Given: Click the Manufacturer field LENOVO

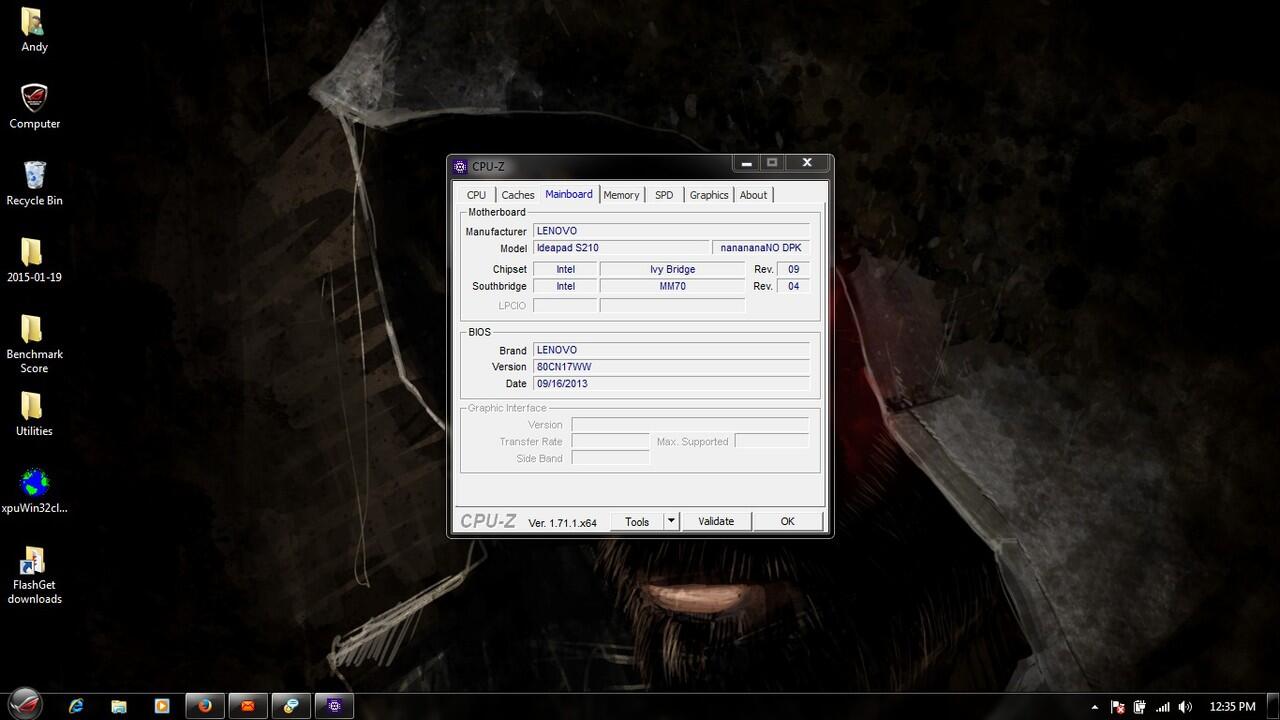Looking at the screenshot, I should tap(671, 231).
